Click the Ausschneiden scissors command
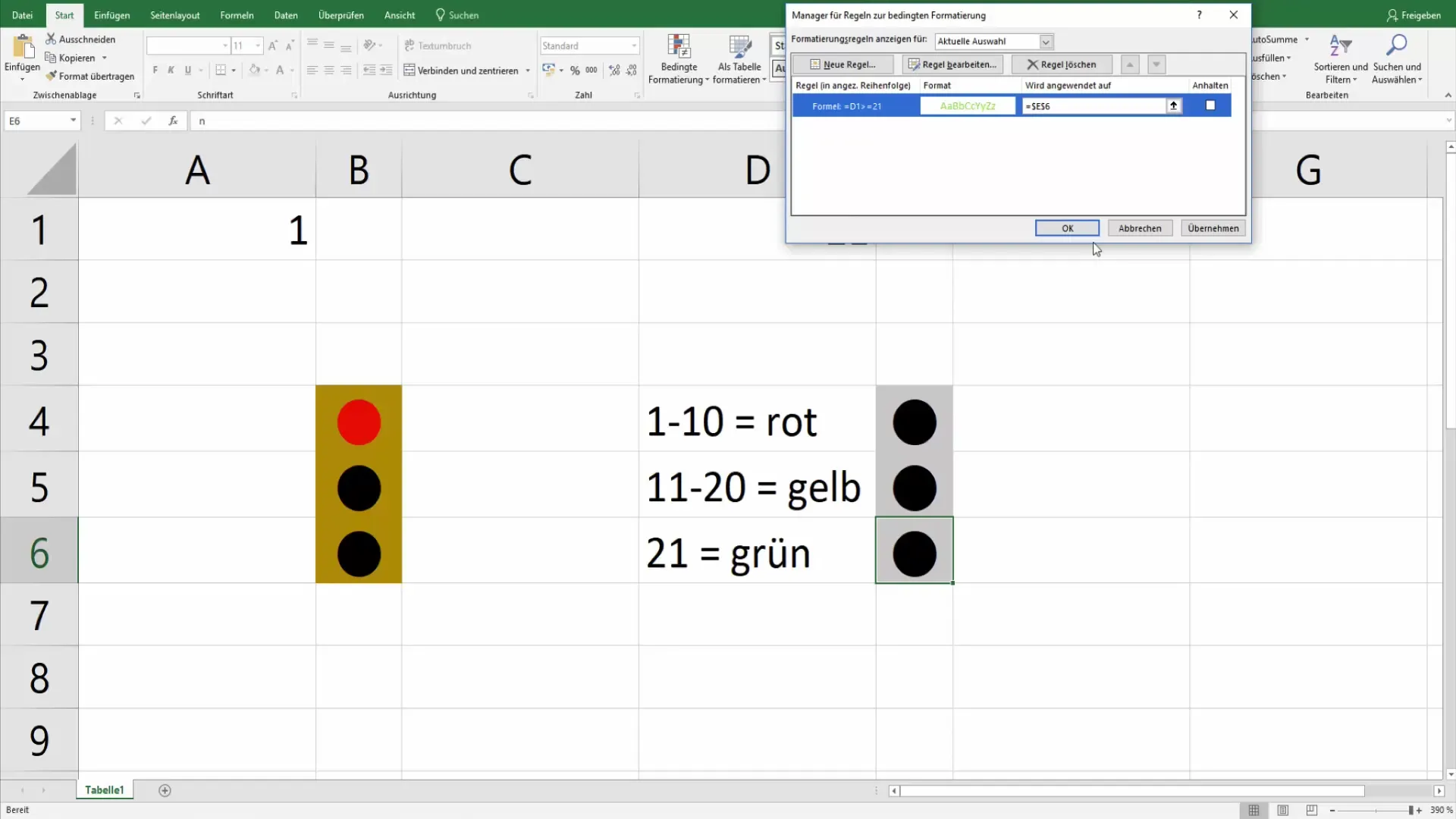The height and width of the screenshot is (819, 1456). click(80, 39)
